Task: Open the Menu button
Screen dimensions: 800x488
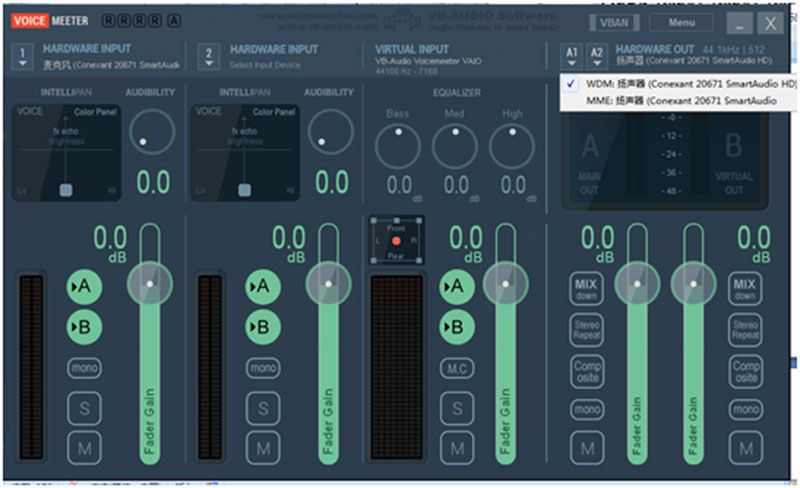Action: 681,23
